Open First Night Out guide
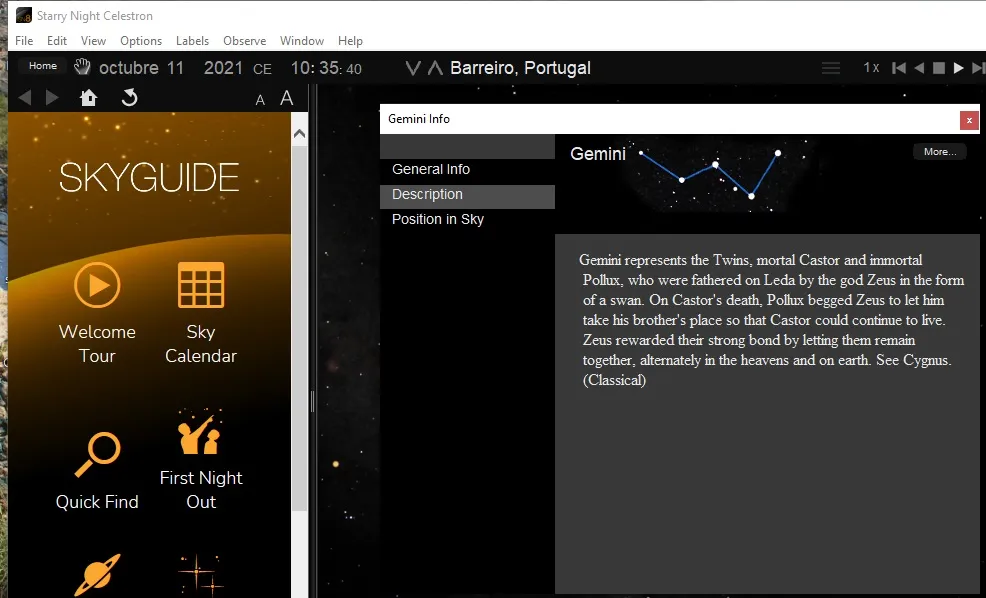The height and width of the screenshot is (598, 986). click(x=201, y=460)
